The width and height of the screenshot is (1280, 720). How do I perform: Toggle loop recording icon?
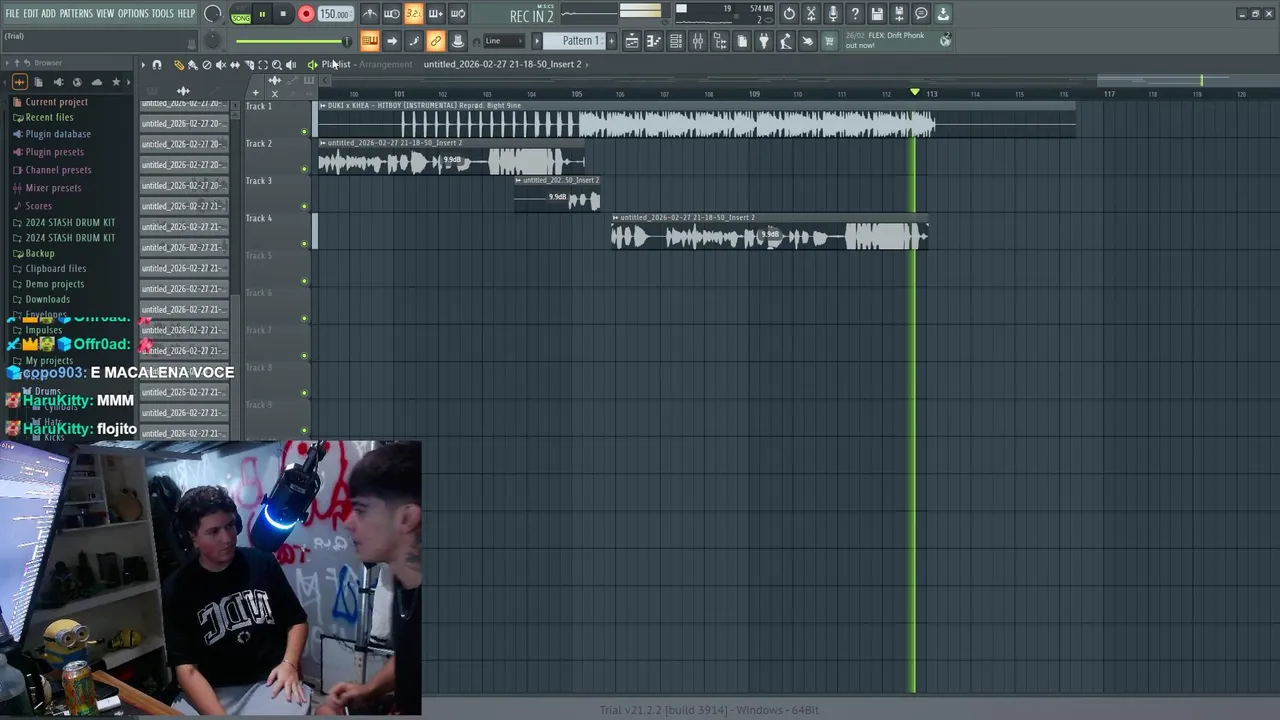point(458,14)
